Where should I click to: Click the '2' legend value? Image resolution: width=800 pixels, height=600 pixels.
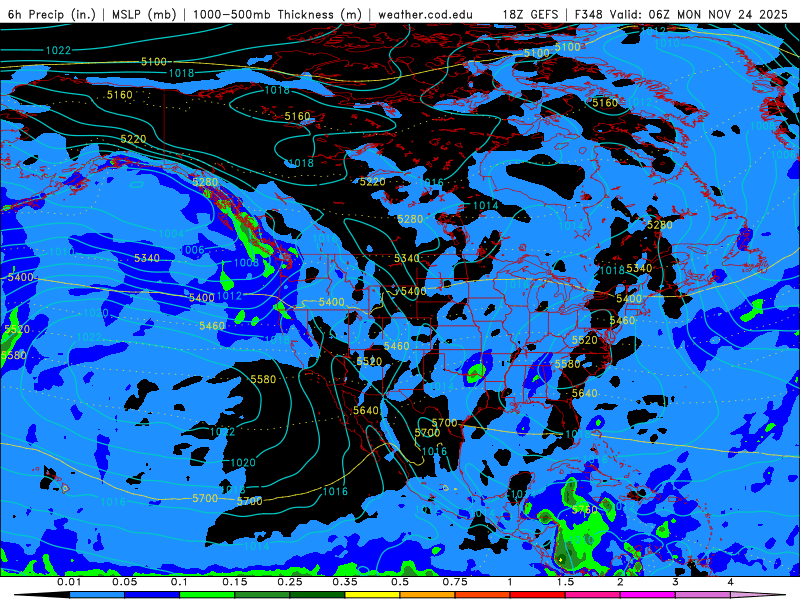(620, 582)
